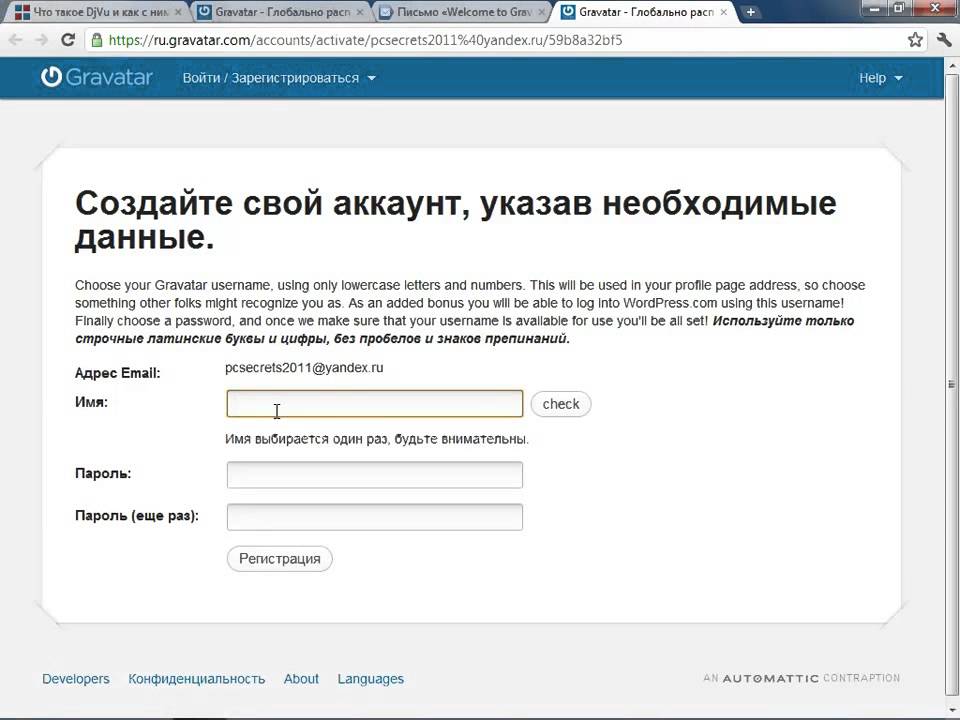Focus the Пароль password field
This screenshot has height=720, width=960.
375,474
